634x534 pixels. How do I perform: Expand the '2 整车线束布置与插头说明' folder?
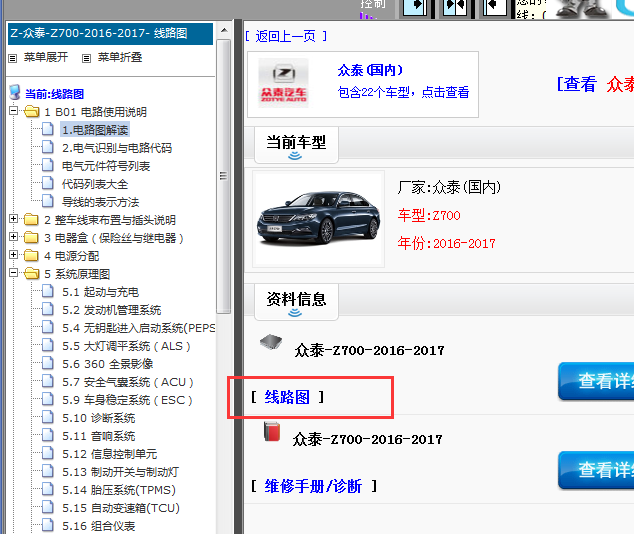click(x=13, y=219)
